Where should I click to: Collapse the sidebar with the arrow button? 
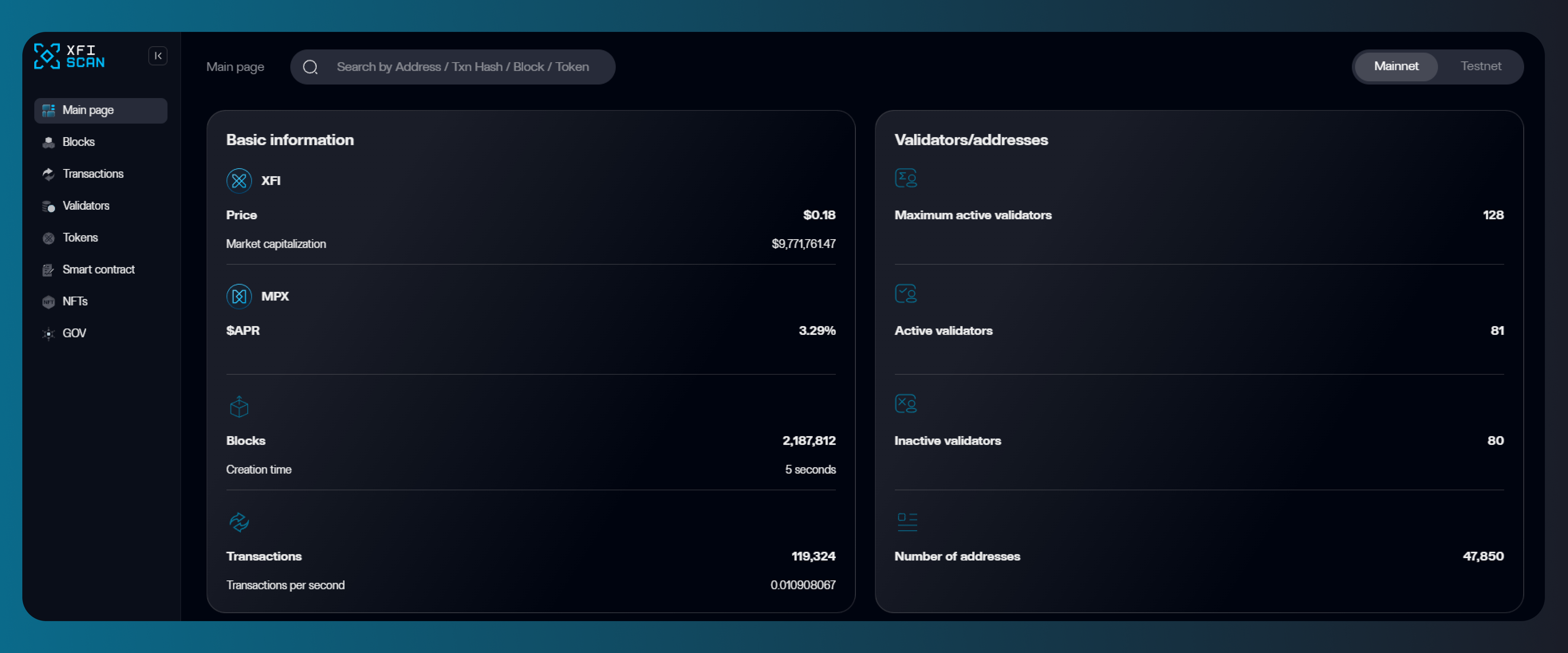158,56
